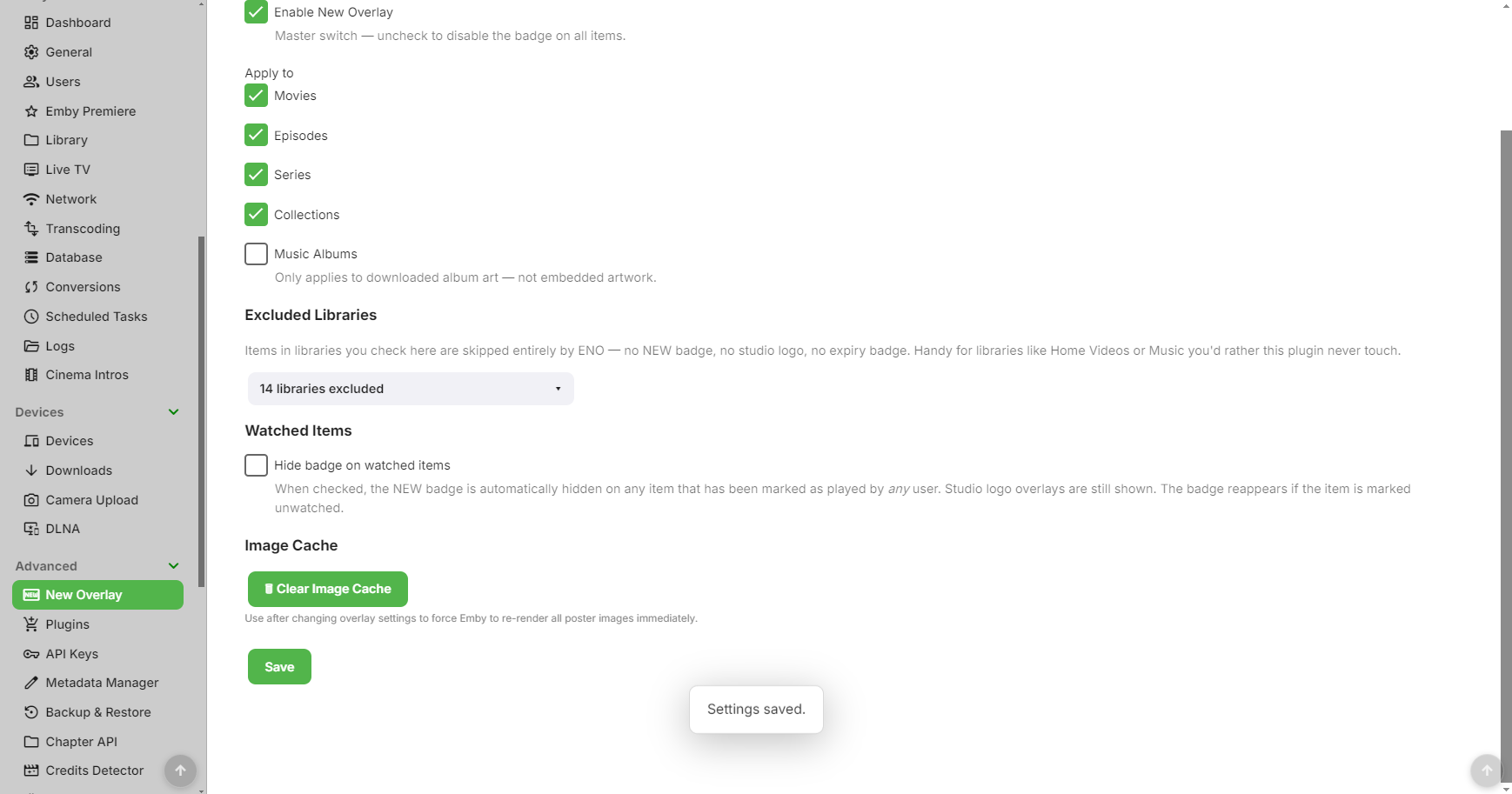Click the Transcoding icon in sidebar
The width and height of the screenshot is (1512, 794).
(31, 229)
